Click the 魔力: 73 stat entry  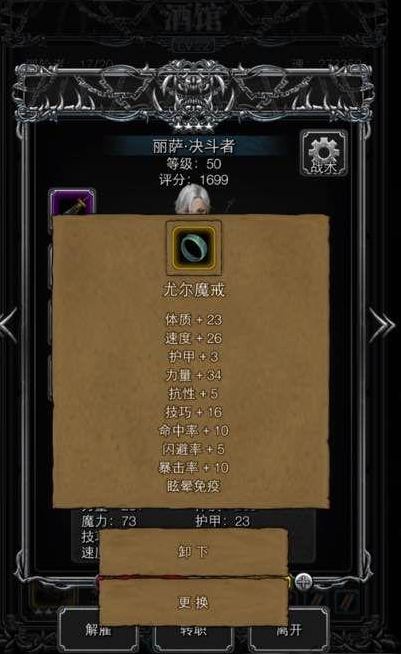(x=109, y=521)
